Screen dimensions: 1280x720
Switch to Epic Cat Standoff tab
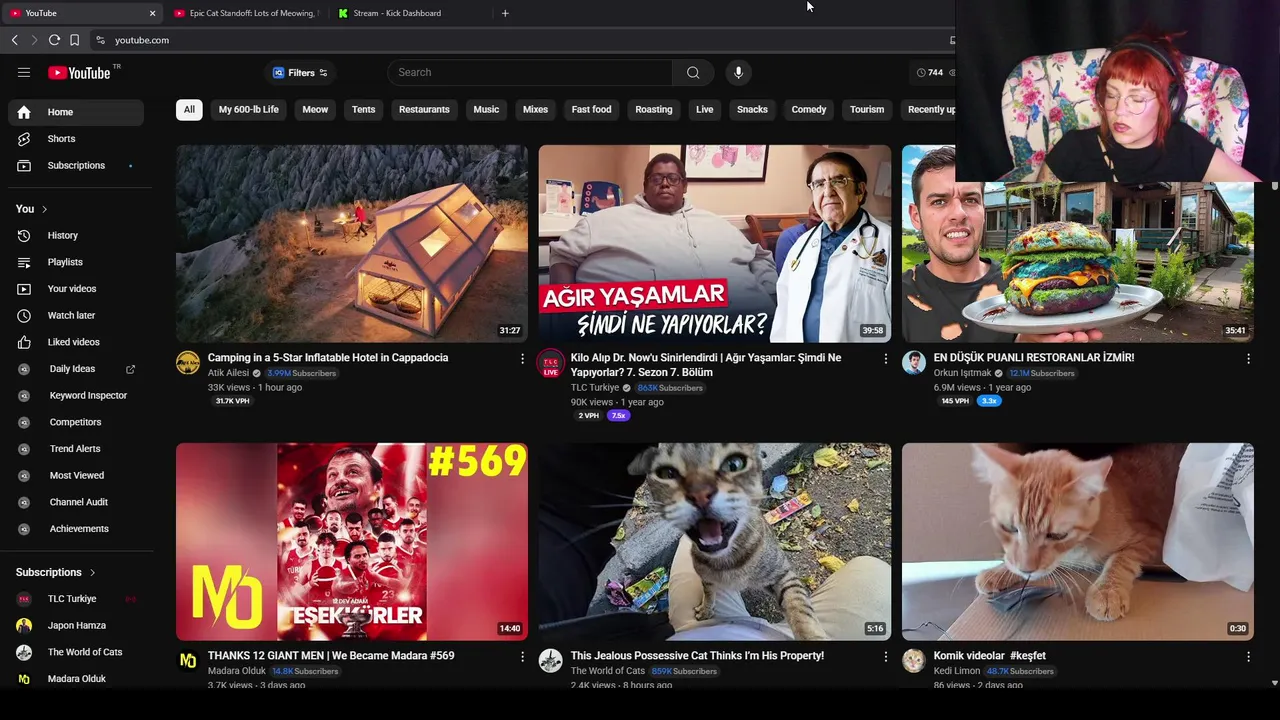click(245, 13)
